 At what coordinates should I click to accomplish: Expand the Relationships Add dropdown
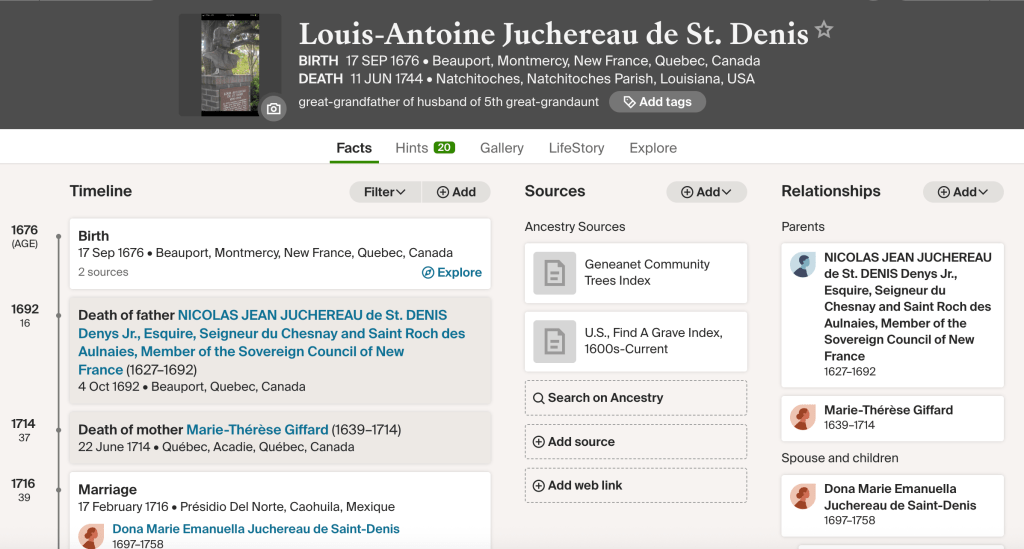pyautogui.click(x=963, y=192)
